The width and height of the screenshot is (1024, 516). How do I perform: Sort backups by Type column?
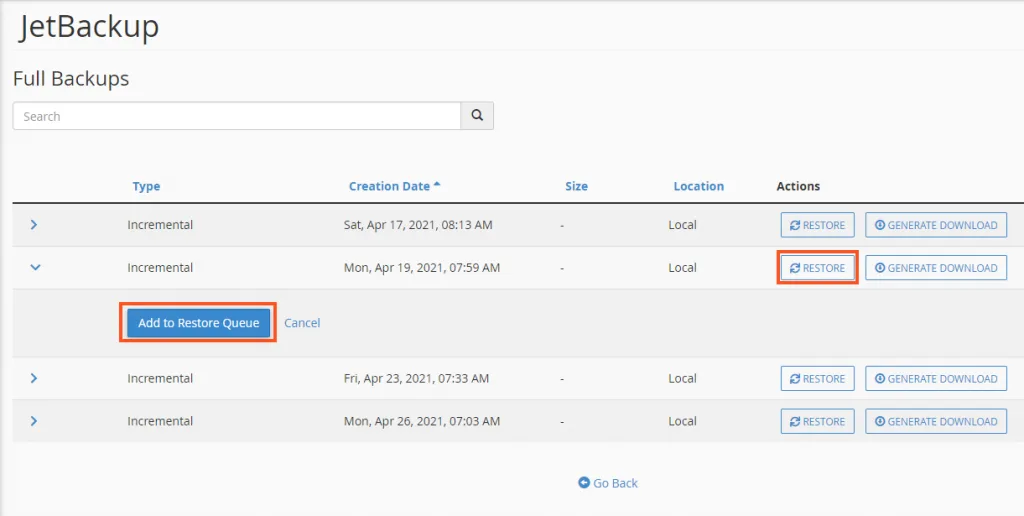(146, 186)
